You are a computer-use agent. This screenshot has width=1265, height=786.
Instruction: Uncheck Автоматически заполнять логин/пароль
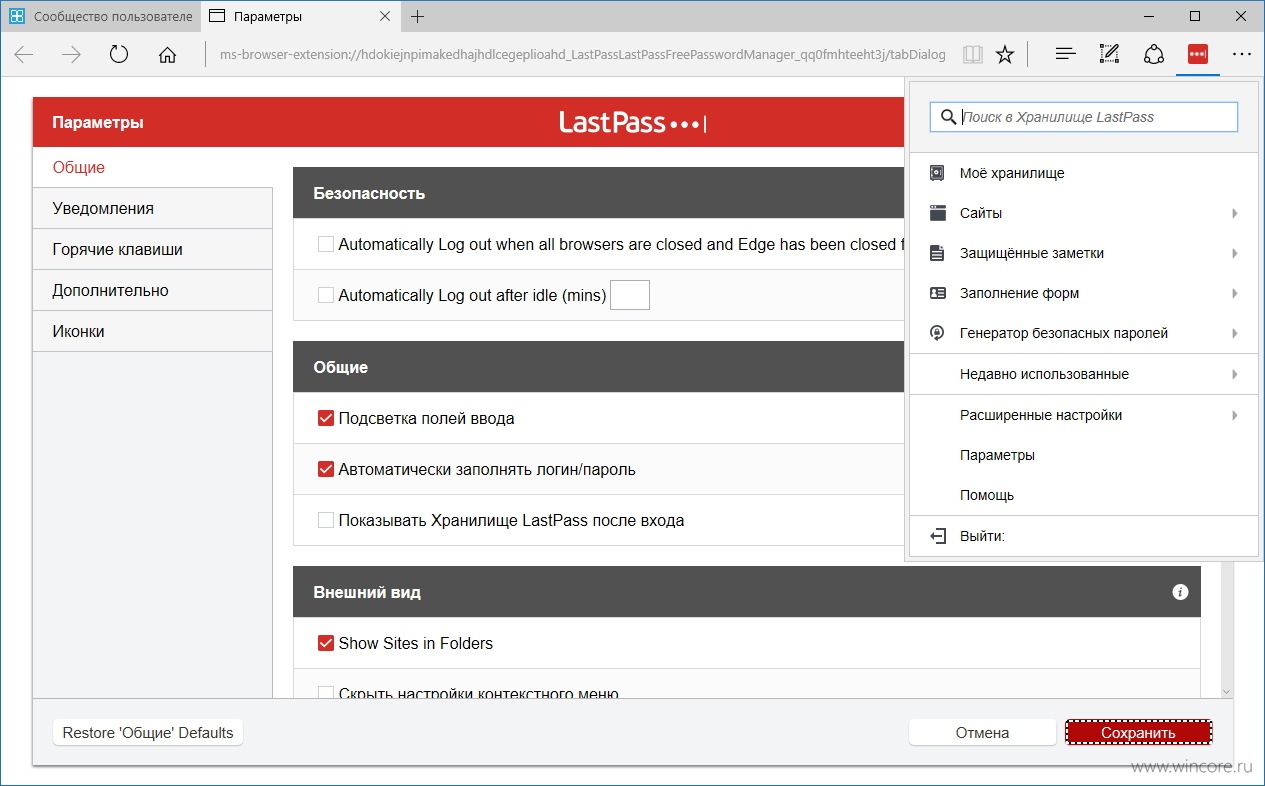pyautogui.click(x=326, y=469)
